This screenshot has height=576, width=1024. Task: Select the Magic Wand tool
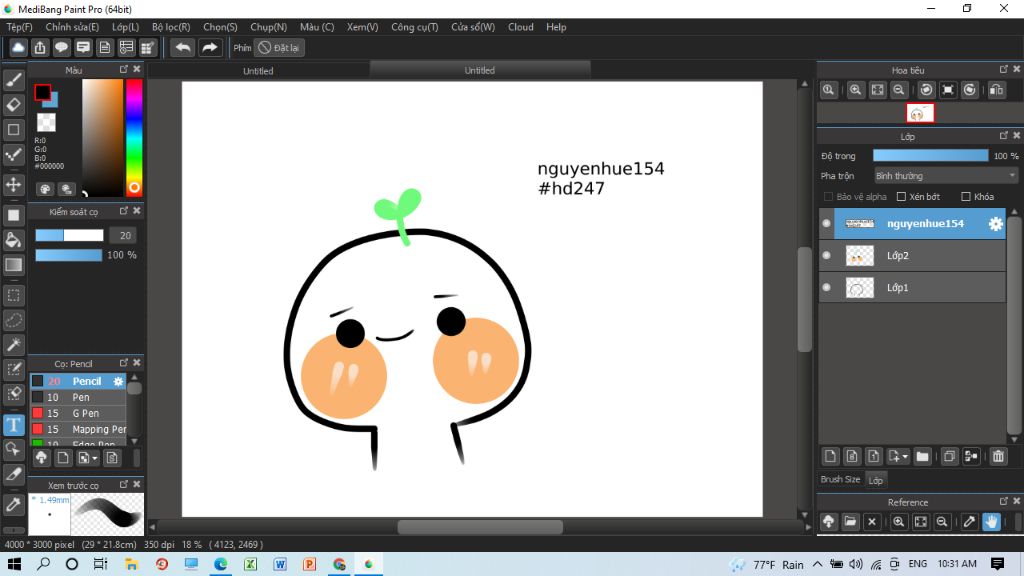(14, 344)
